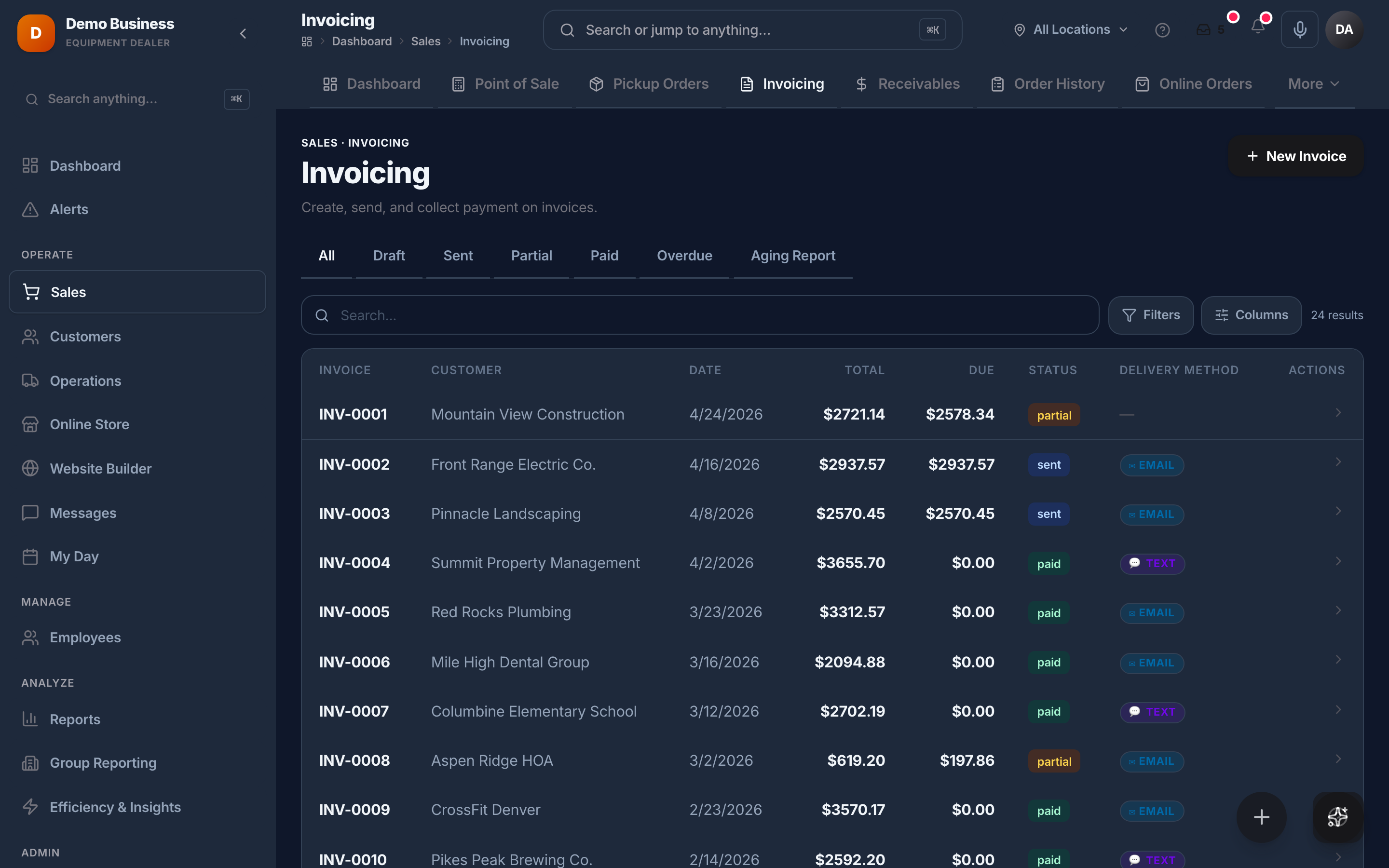Image resolution: width=1389 pixels, height=868 pixels.
Task: Open Customers in the sidebar
Action: point(137,337)
